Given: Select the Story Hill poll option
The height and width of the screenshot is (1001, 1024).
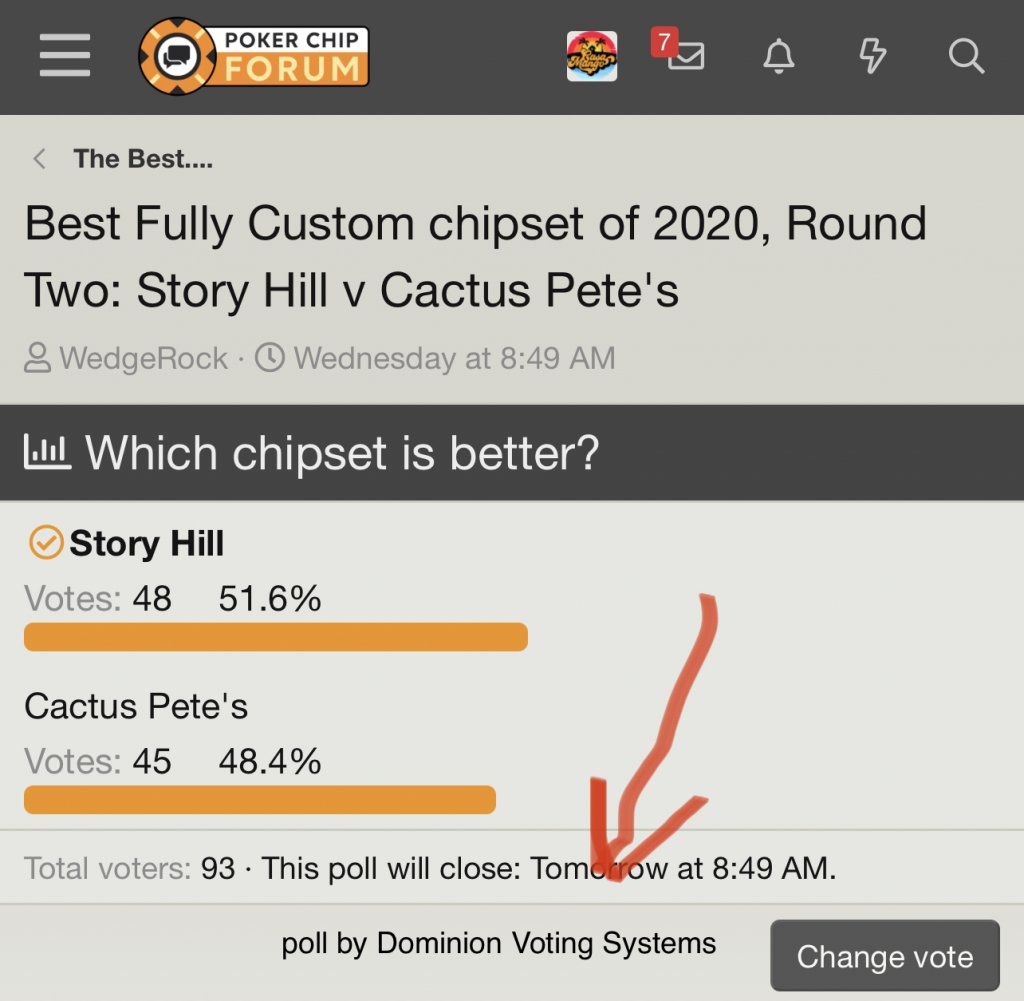Looking at the screenshot, I should [147, 544].
